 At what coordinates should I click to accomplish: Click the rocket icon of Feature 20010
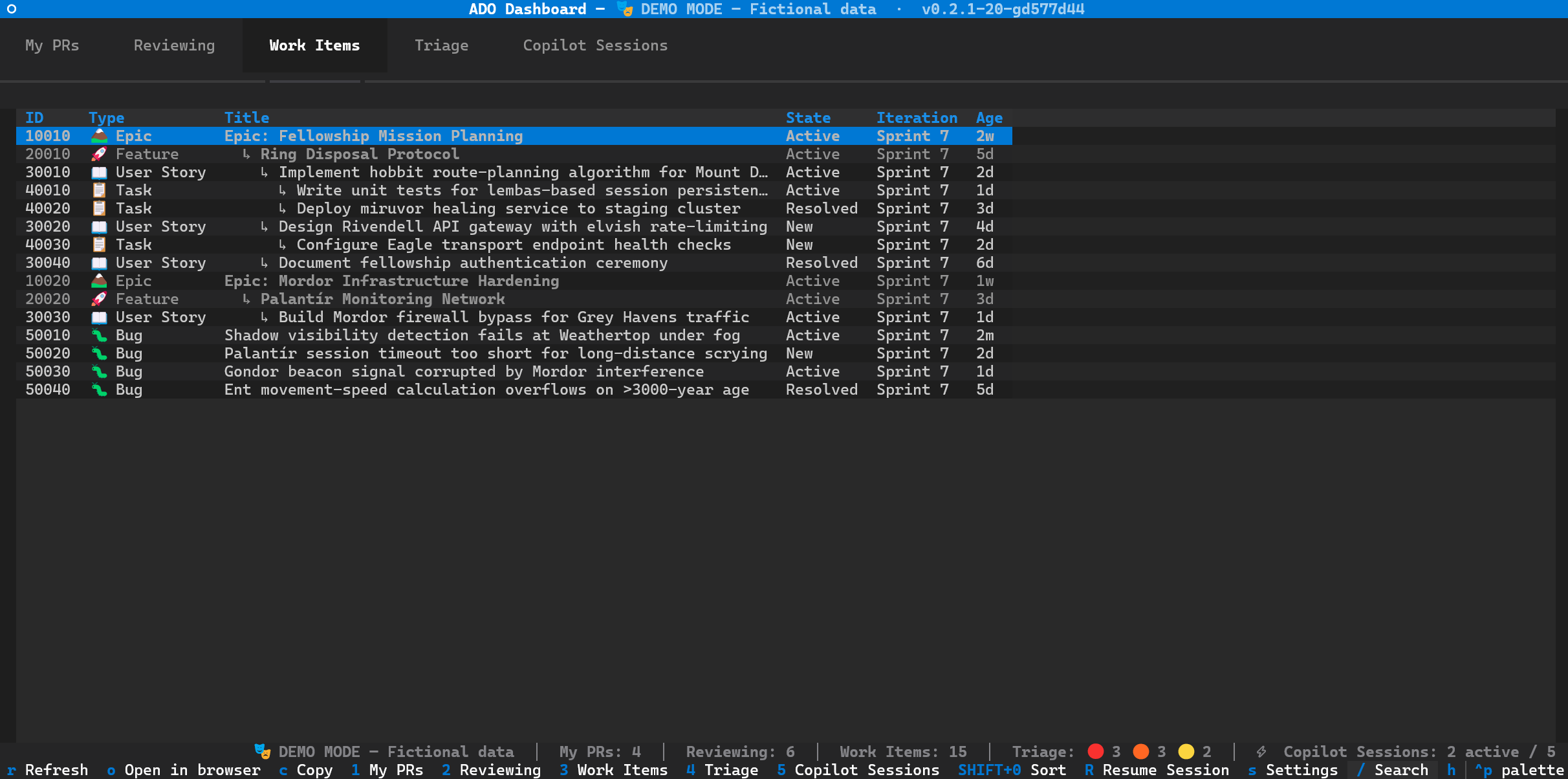99,154
